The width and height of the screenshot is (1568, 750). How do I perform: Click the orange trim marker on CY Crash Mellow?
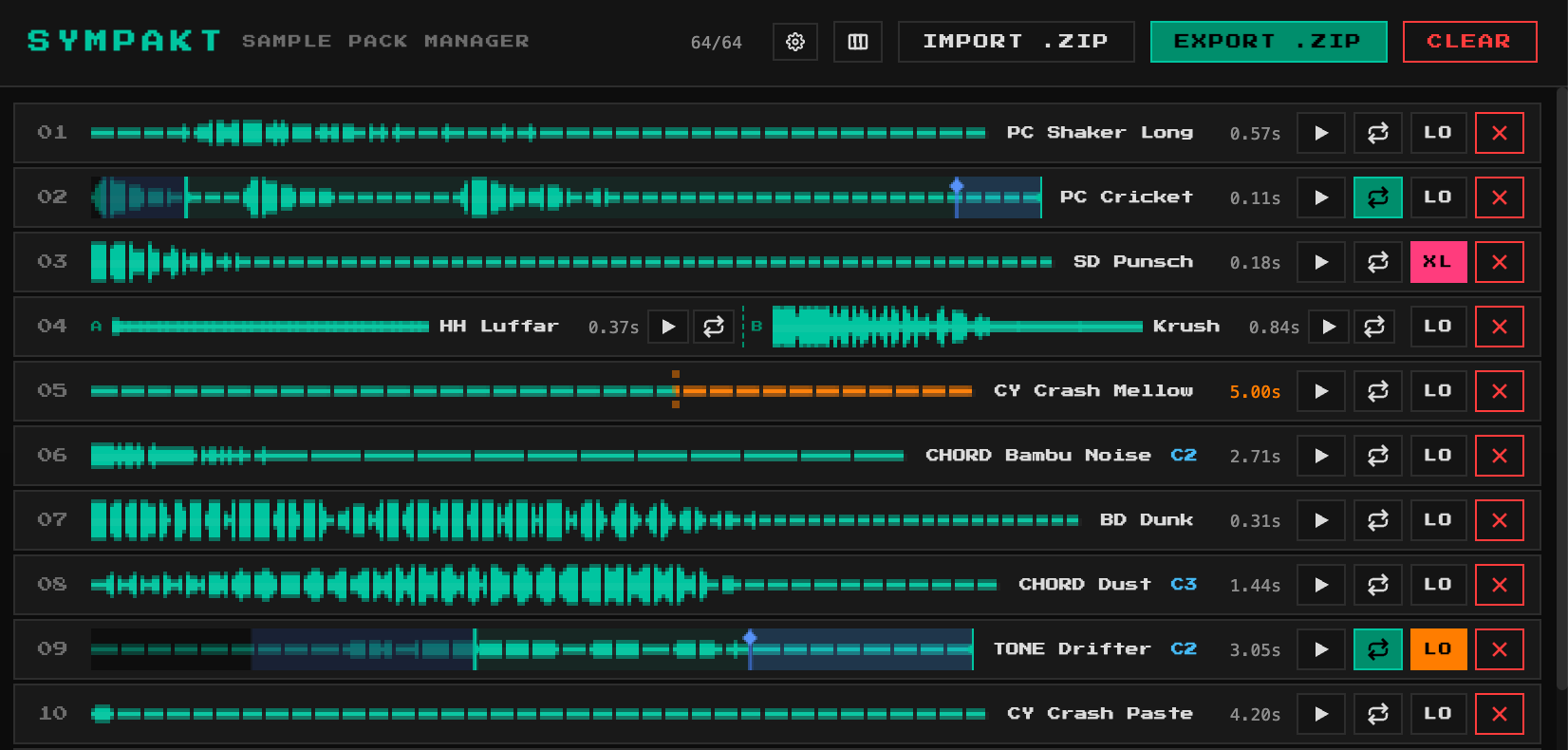coord(676,390)
